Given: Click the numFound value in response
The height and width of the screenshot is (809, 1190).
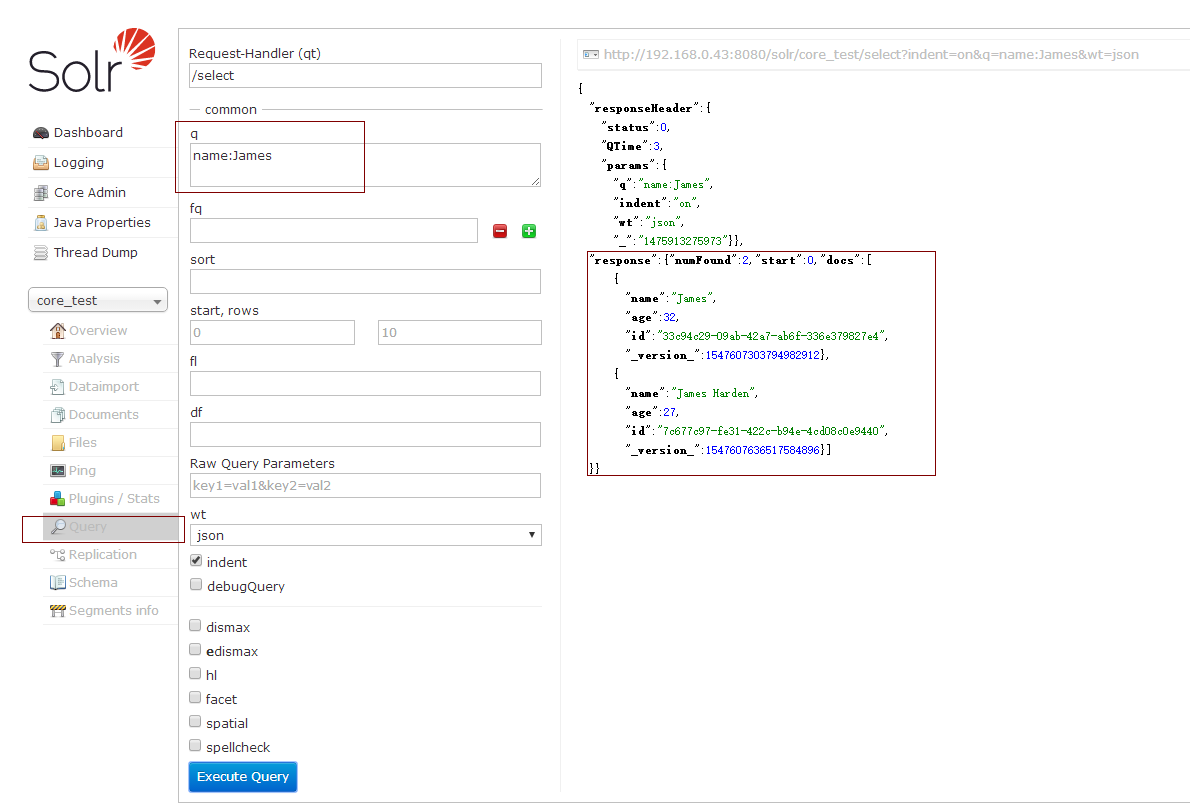Looking at the screenshot, I should [745, 260].
